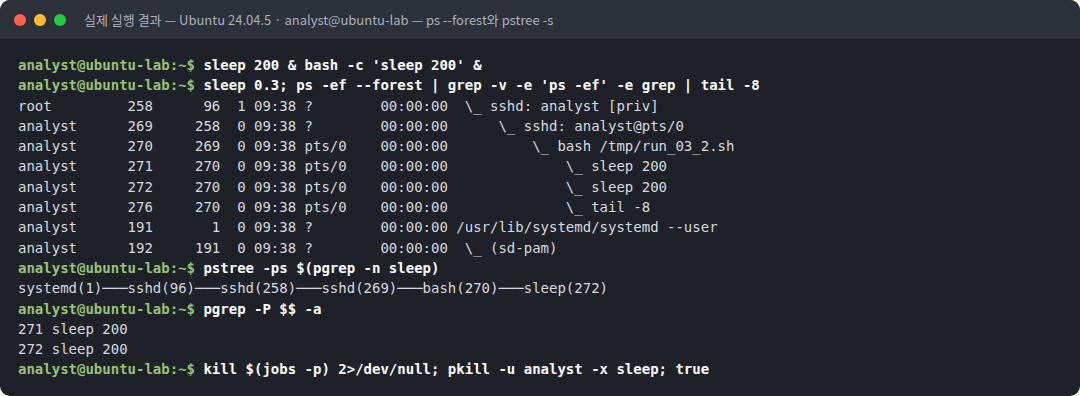
Task: Click the "pstree -ps $(pgrep -n sleep)" command
Action: [x=321, y=268]
